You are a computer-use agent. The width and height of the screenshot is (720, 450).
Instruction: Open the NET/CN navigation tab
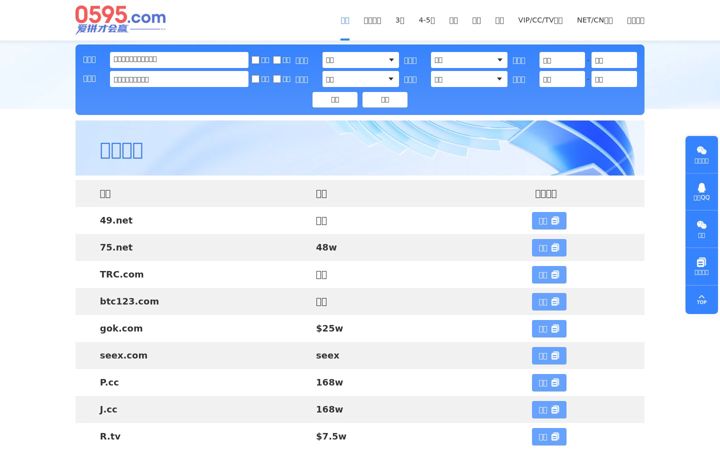[595, 20]
